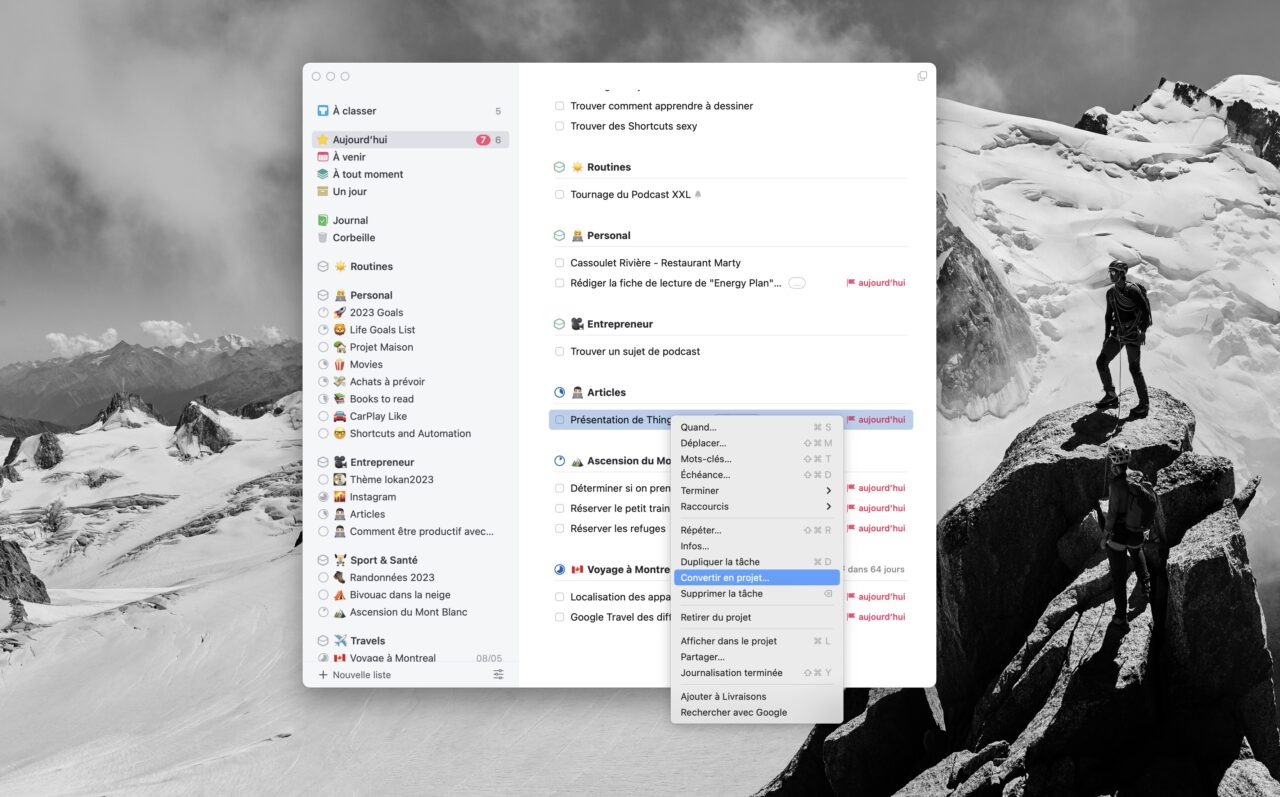Choose Partager... from context menu
The height and width of the screenshot is (797, 1280).
coord(756,657)
